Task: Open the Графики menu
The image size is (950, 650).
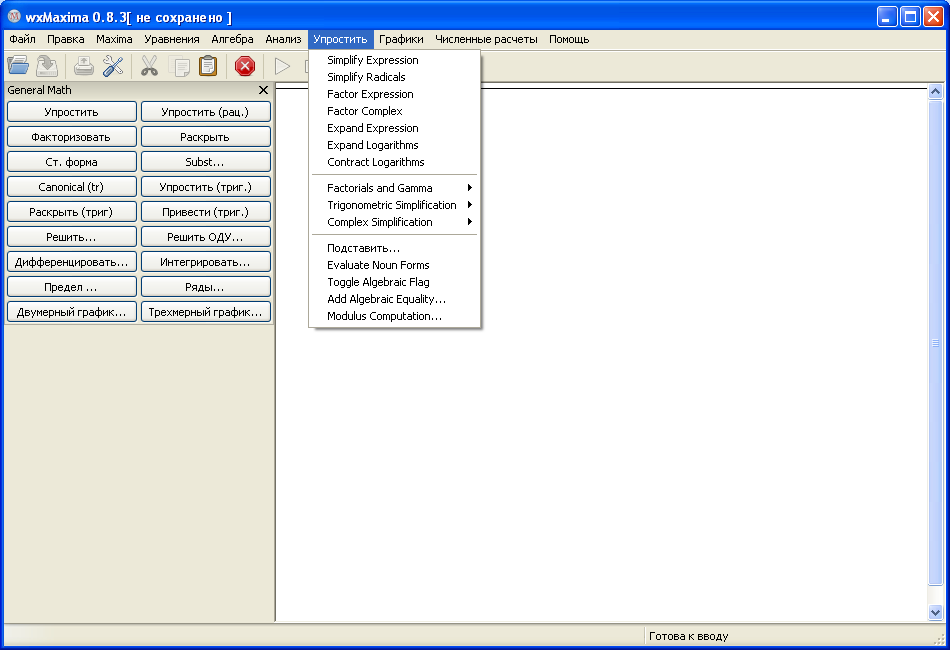Action: click(401, 39)
